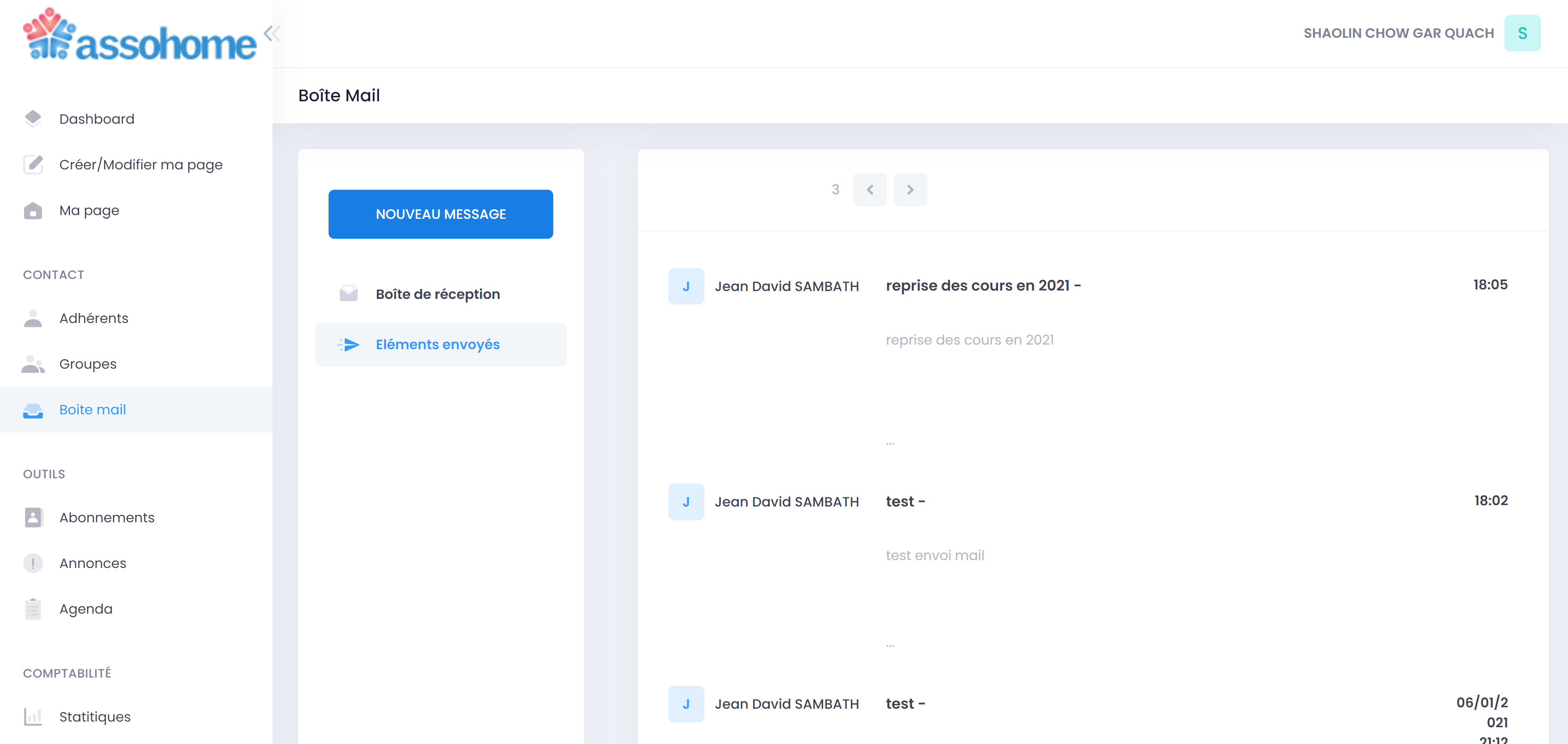Click the Adhérents person icon

coord(33,318)
